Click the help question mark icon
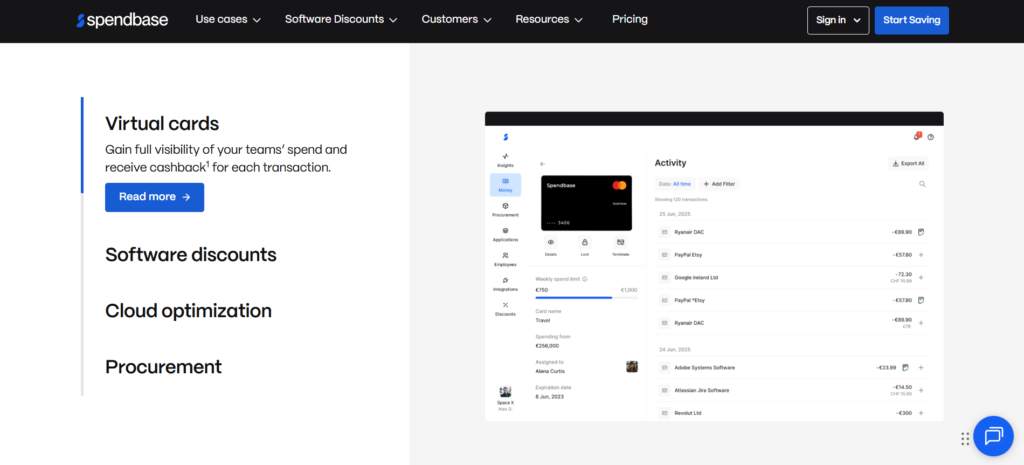1024x465 pixels. click(931, 137)
